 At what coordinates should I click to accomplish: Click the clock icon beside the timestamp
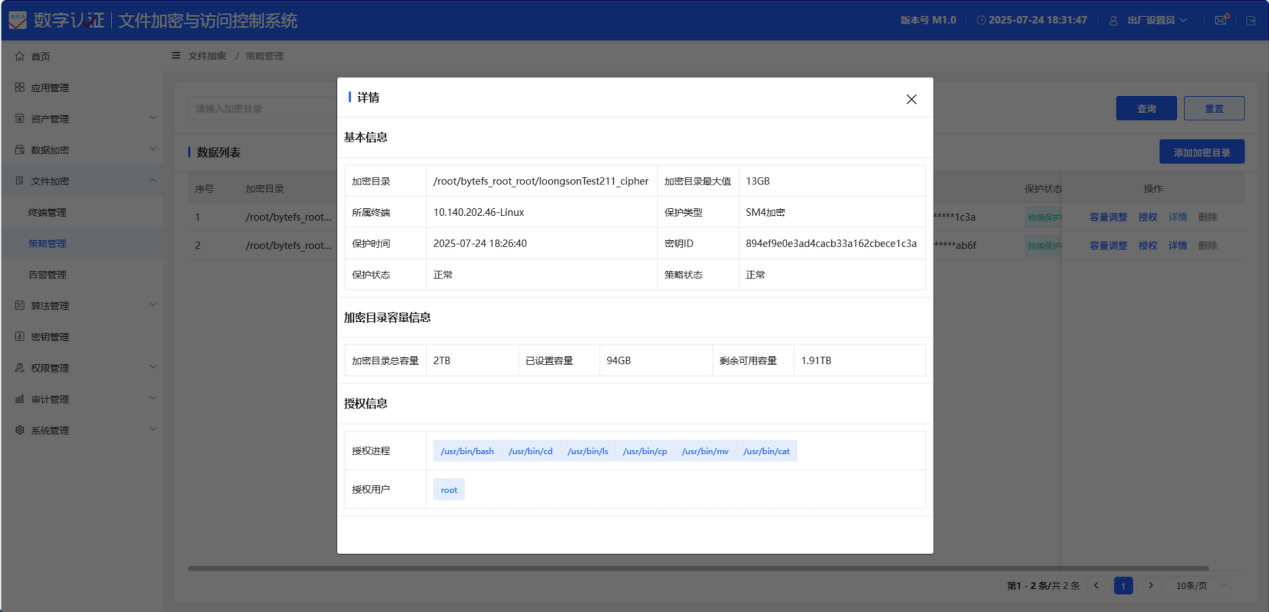pyautogui.click(x=981, y=20)
